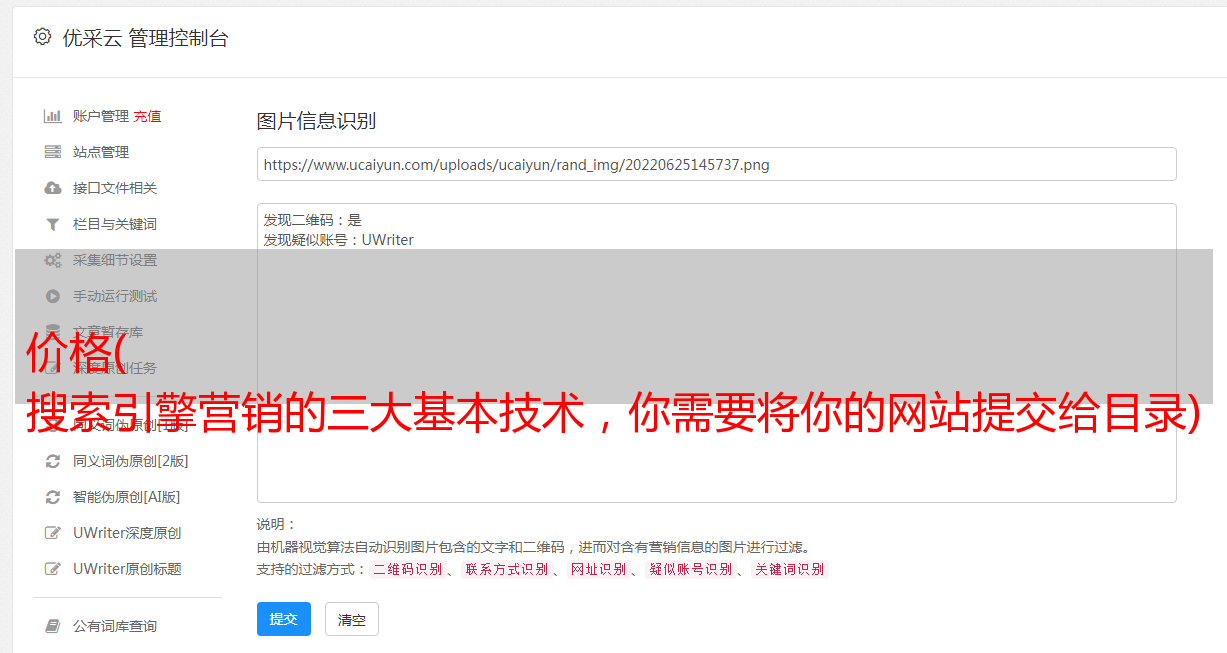Image resolution: width=1227 pixels, height=653 pixels.
Task: Open UWriter原创标题 via its edit icon
Action: pos(53,569)
